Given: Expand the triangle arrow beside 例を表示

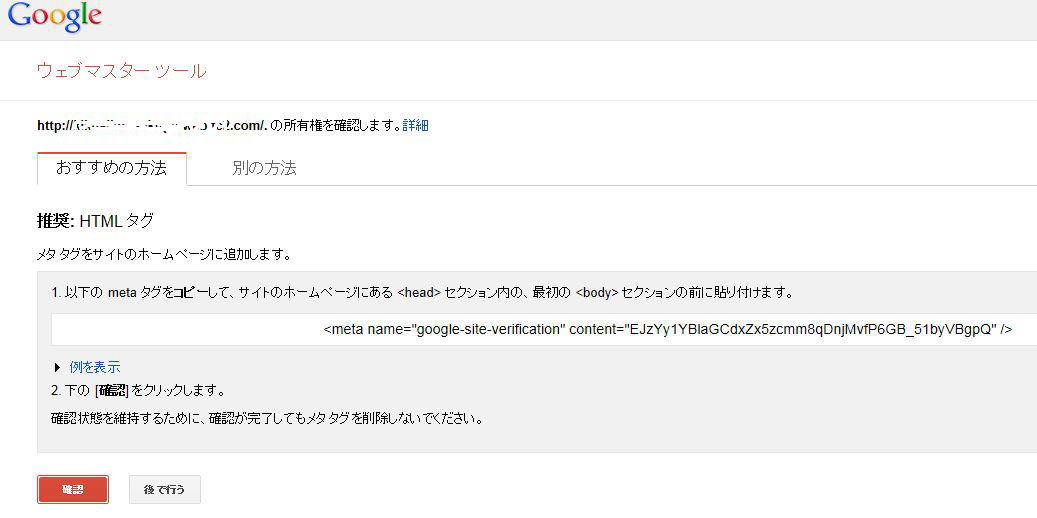Looking at the screenshot, I should (58, 367).
